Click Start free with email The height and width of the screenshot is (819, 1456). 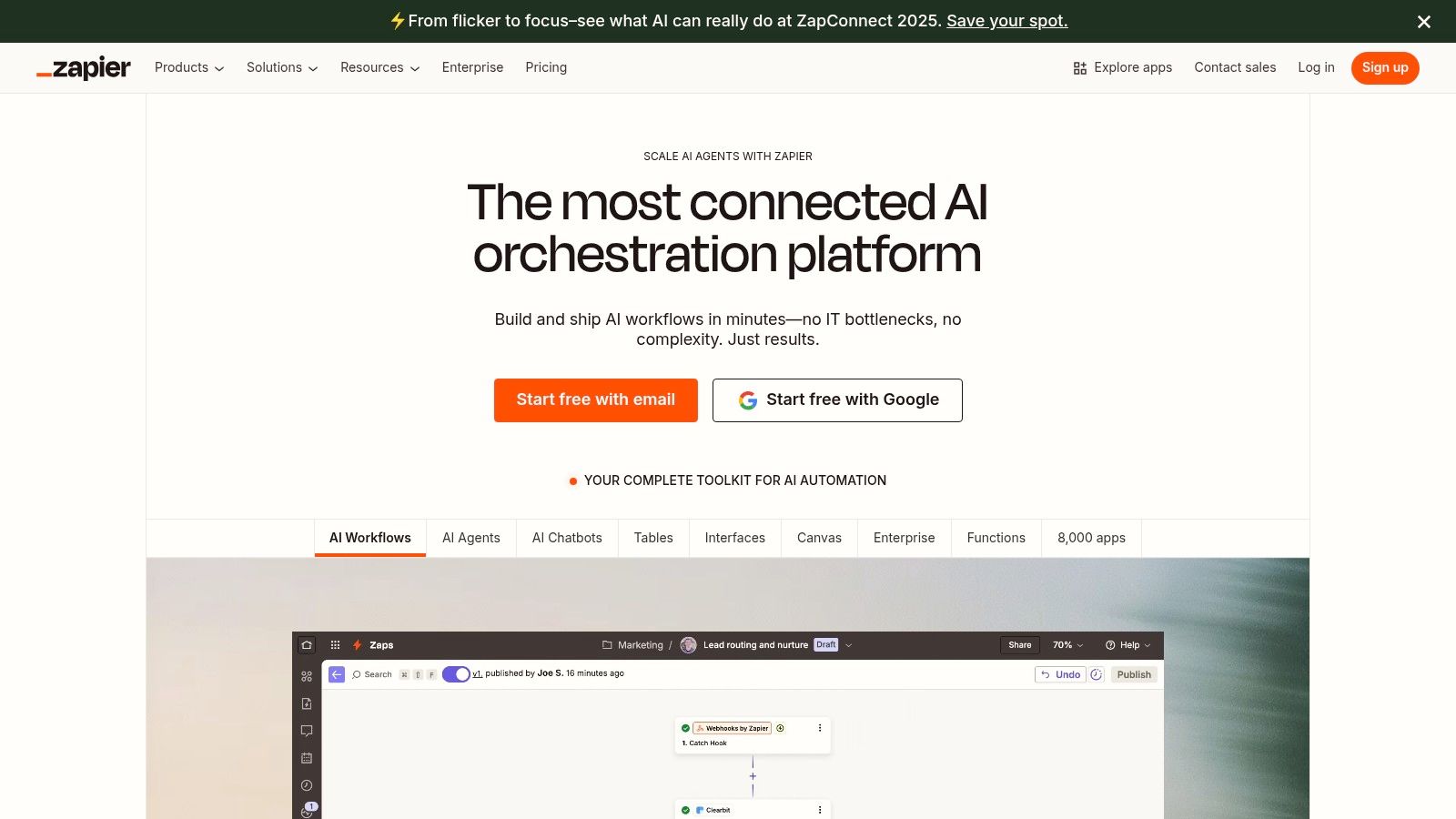[596, 400]
